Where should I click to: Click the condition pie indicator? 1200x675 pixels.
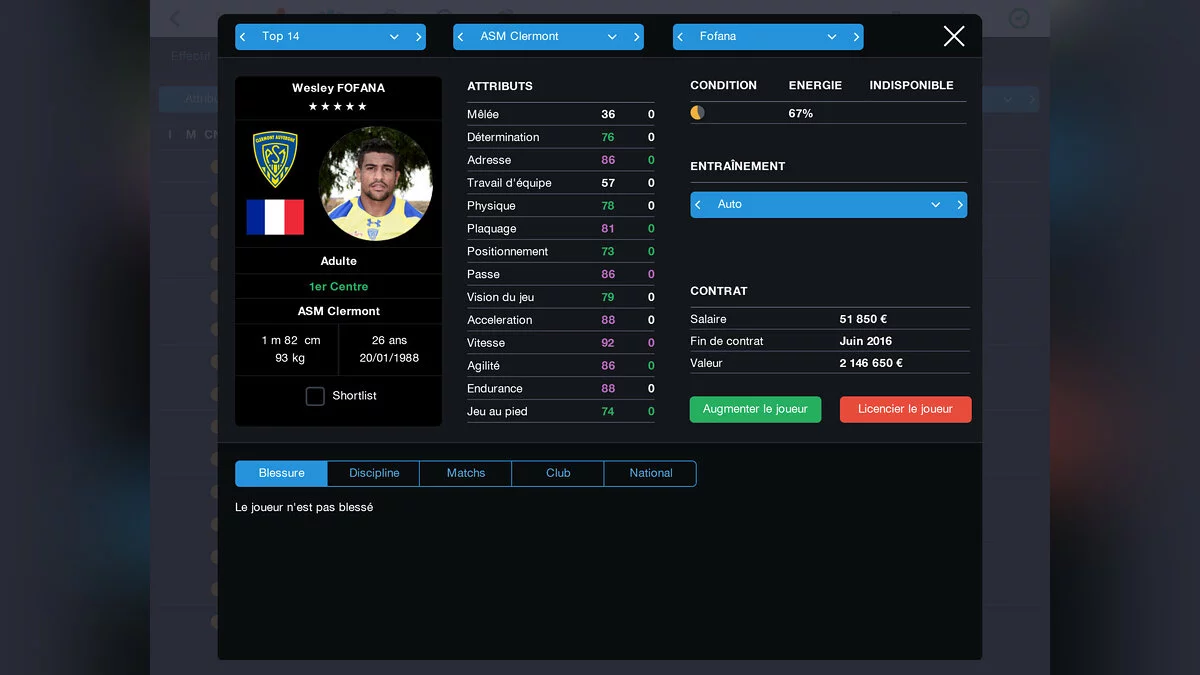(x=697, y=113)
